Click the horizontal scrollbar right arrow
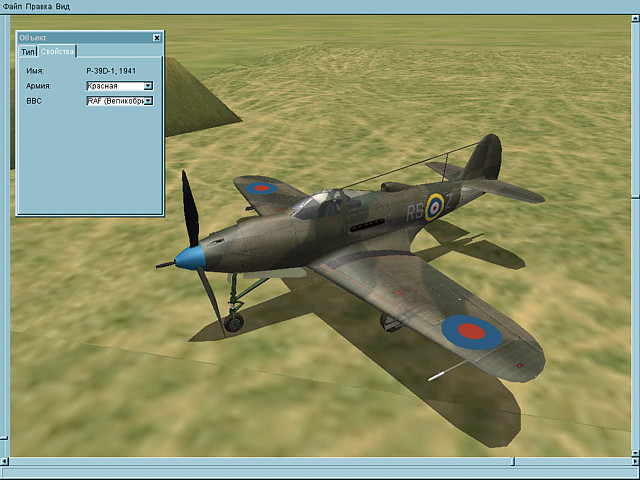 [636, 461]
